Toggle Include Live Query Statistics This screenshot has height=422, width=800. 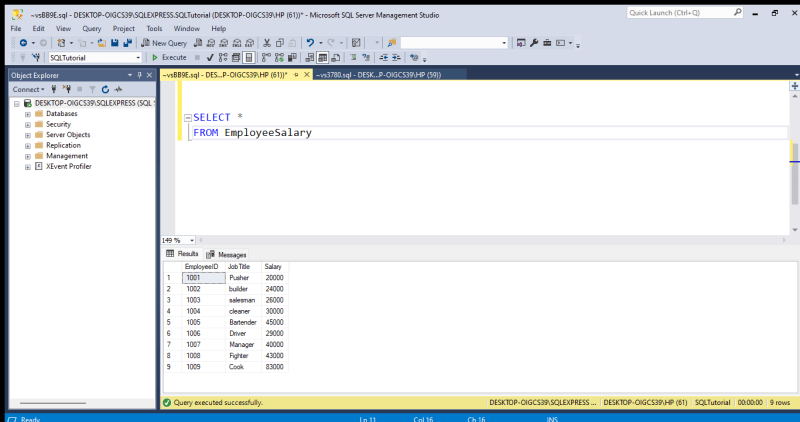pyautogui.click(x=279, y=58)
